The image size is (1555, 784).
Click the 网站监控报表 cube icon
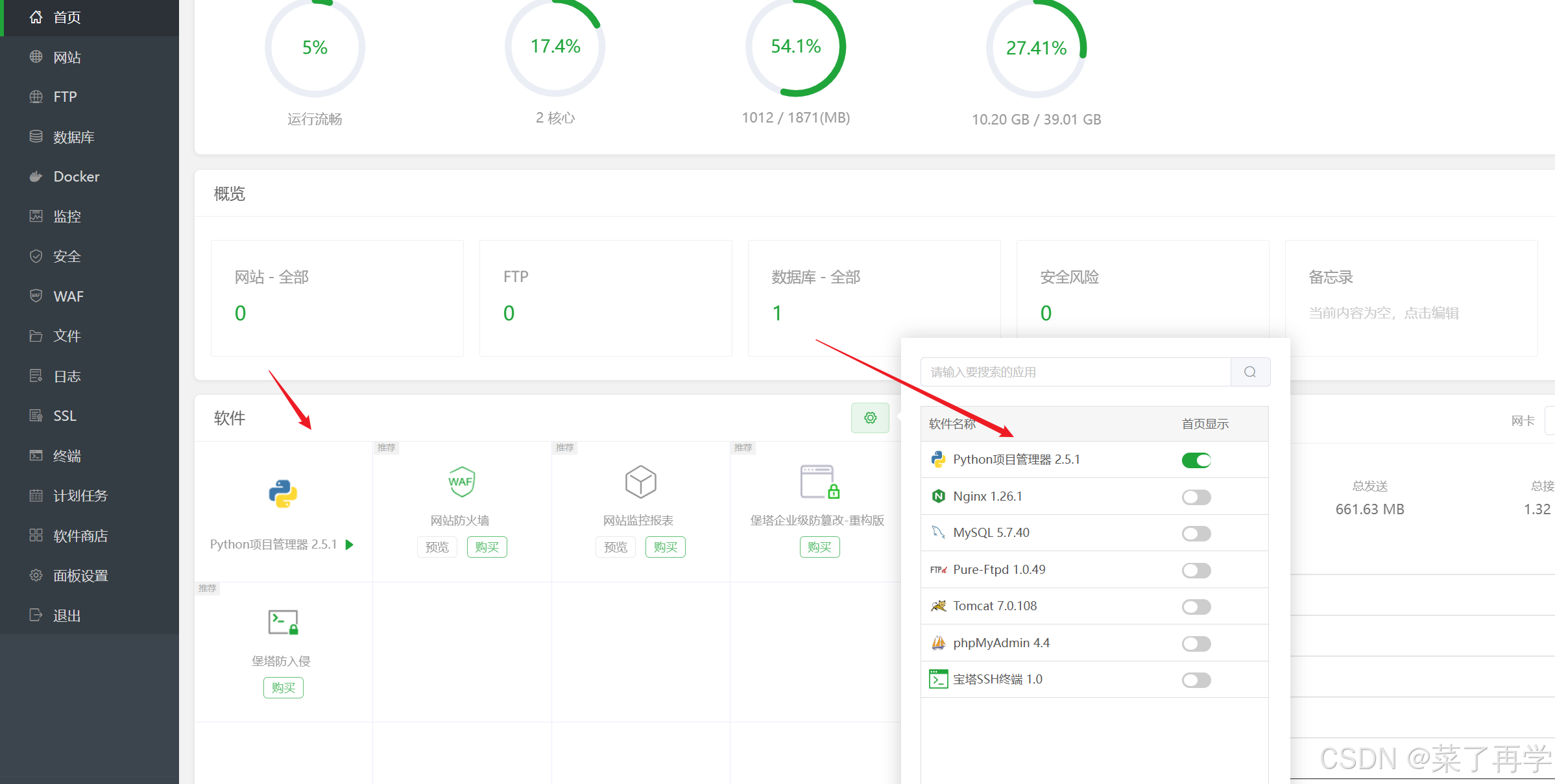640,482
